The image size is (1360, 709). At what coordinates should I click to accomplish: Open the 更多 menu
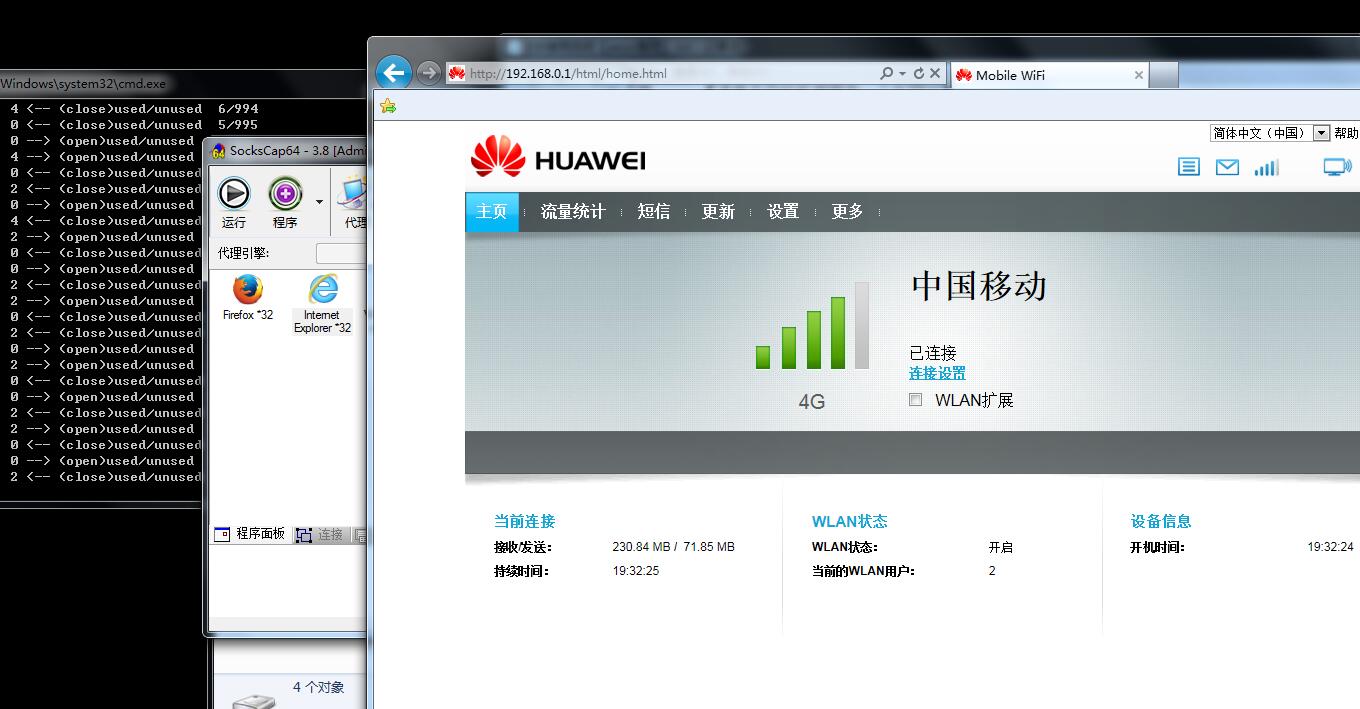[847, 211]
